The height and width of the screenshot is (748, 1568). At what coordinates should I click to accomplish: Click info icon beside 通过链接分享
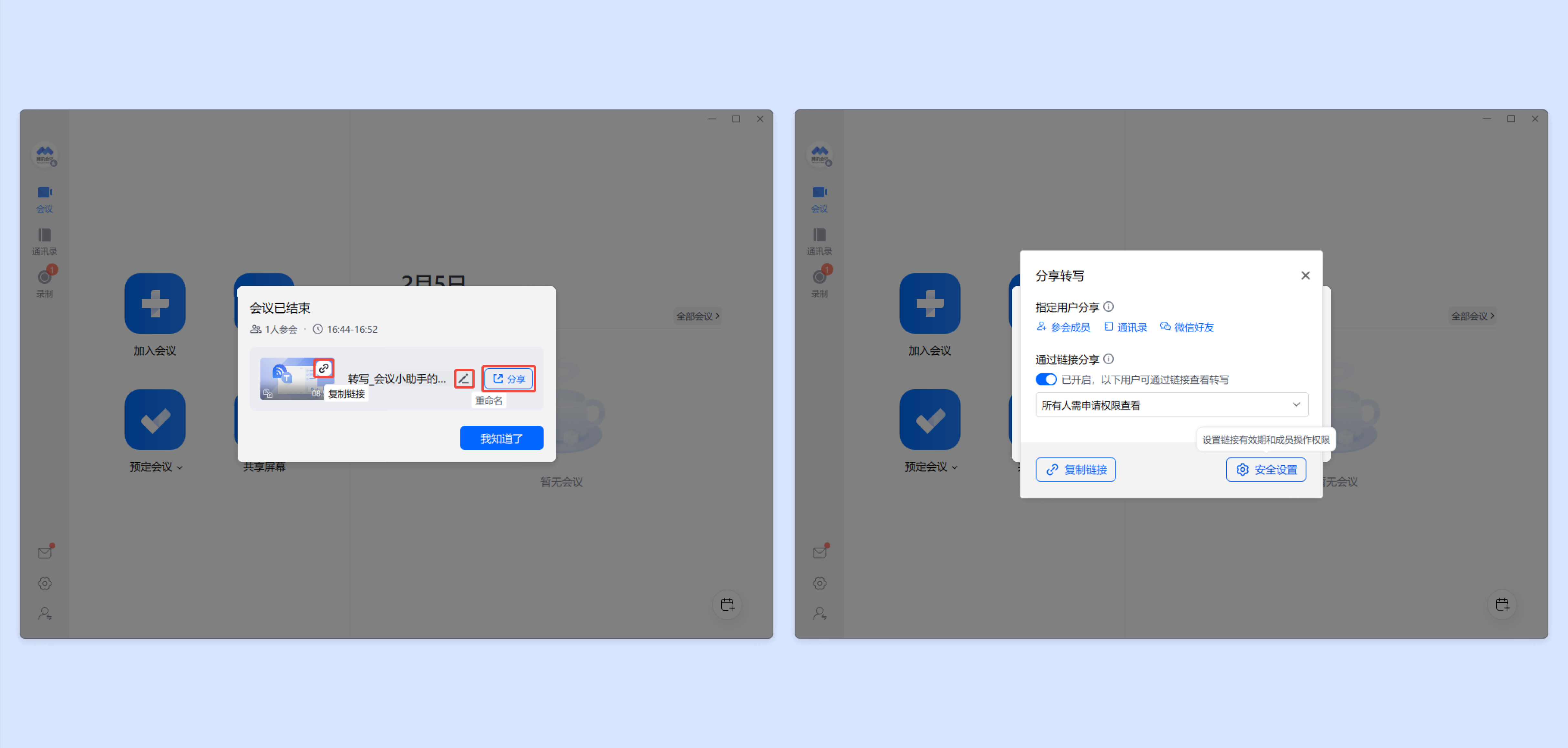1108,359
